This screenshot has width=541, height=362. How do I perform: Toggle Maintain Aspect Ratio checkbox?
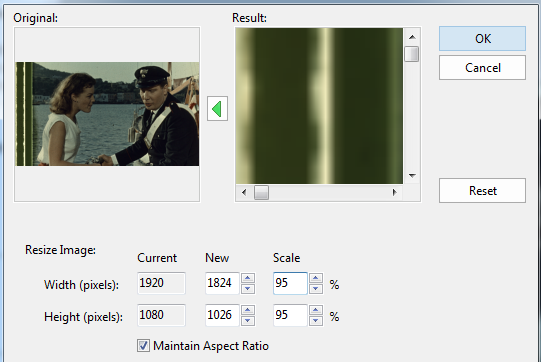pyautogui.click(x=143, y=345)
